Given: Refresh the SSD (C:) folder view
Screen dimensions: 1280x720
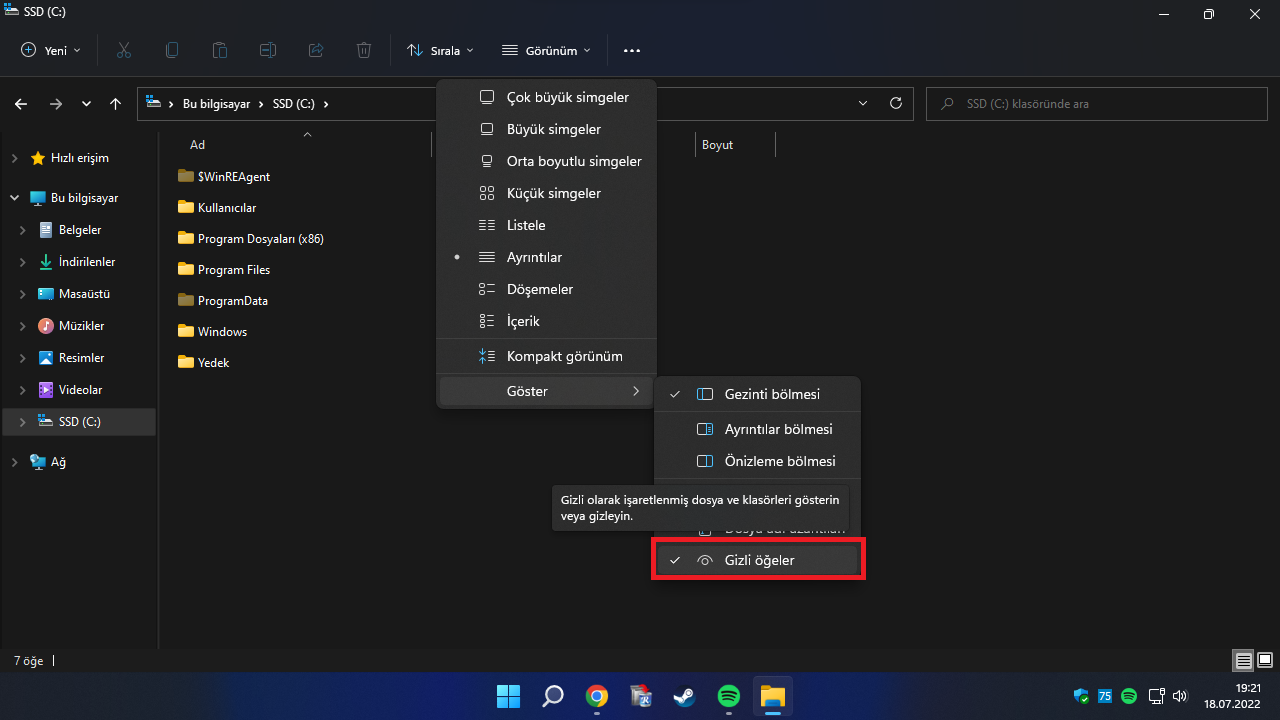Looking at the screenshot, I should [x=896, y=103].
